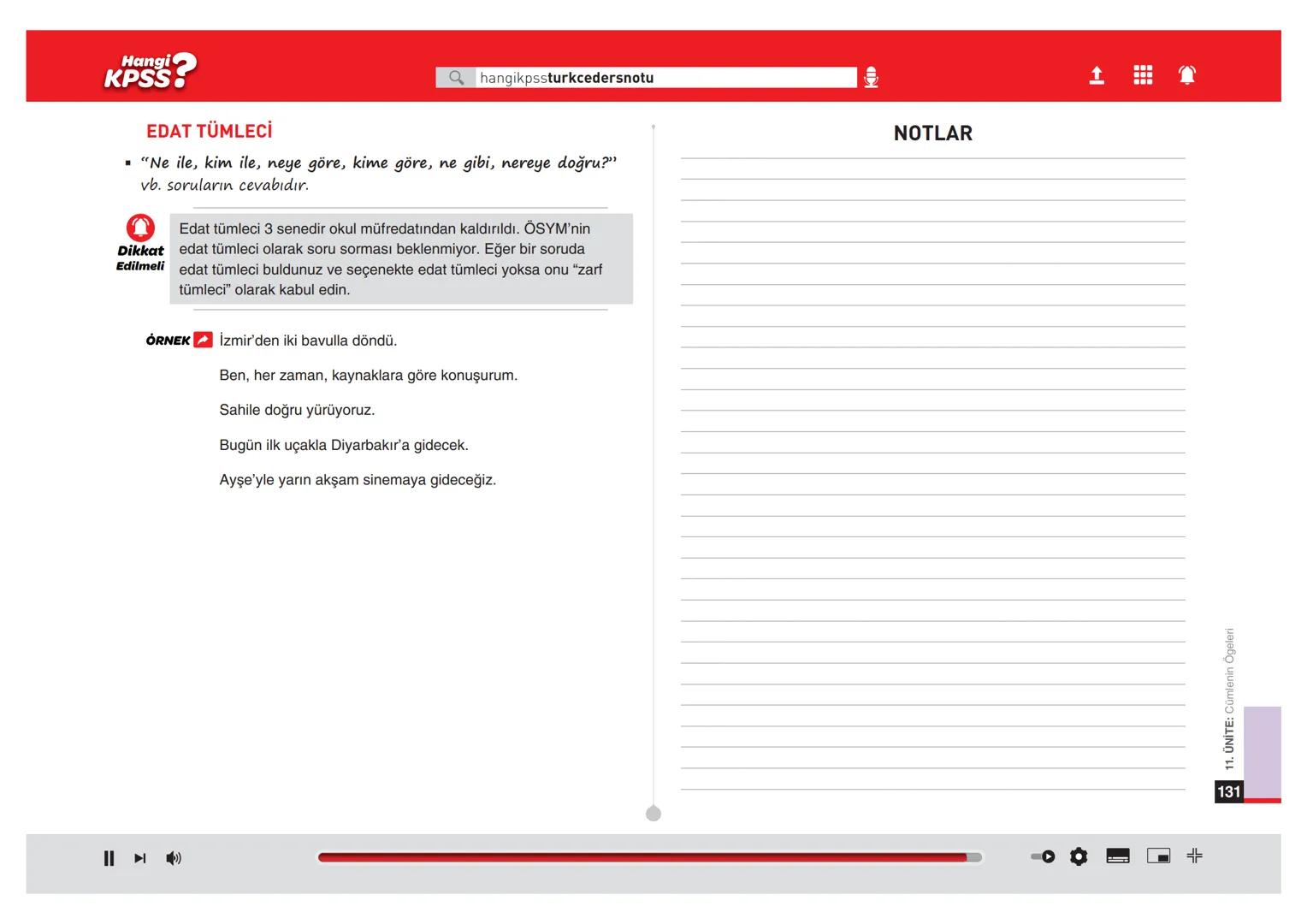
Task: Click the hangikpssturkcedersnotu search field
Action: [665, 78]
